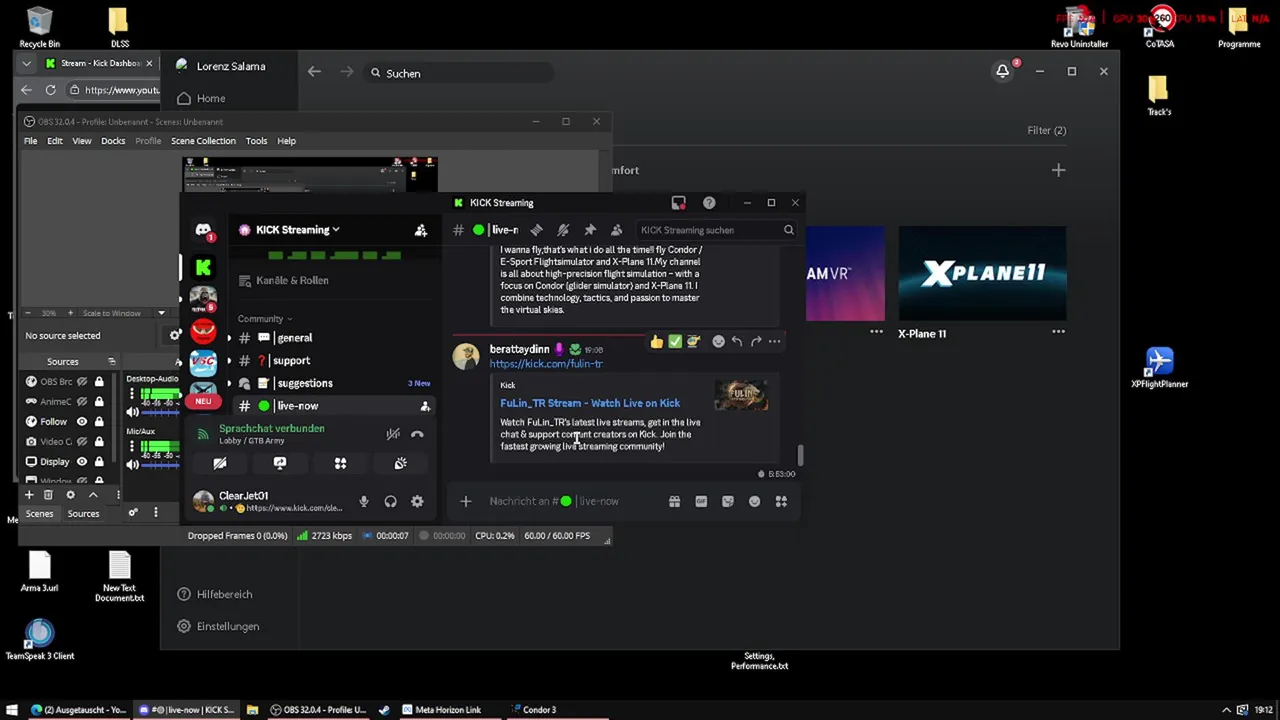Open the VSC server in Discord sidebar
This screenshot has height=720, width=1280.
coord(203,362)
